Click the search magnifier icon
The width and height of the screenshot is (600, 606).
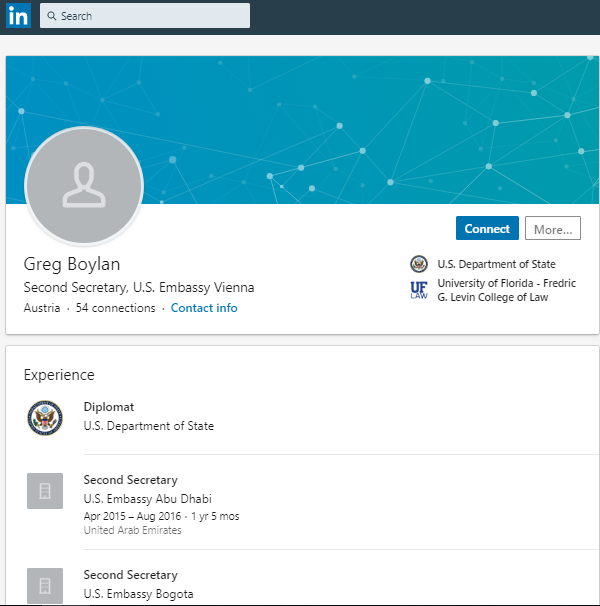point(52,16)
